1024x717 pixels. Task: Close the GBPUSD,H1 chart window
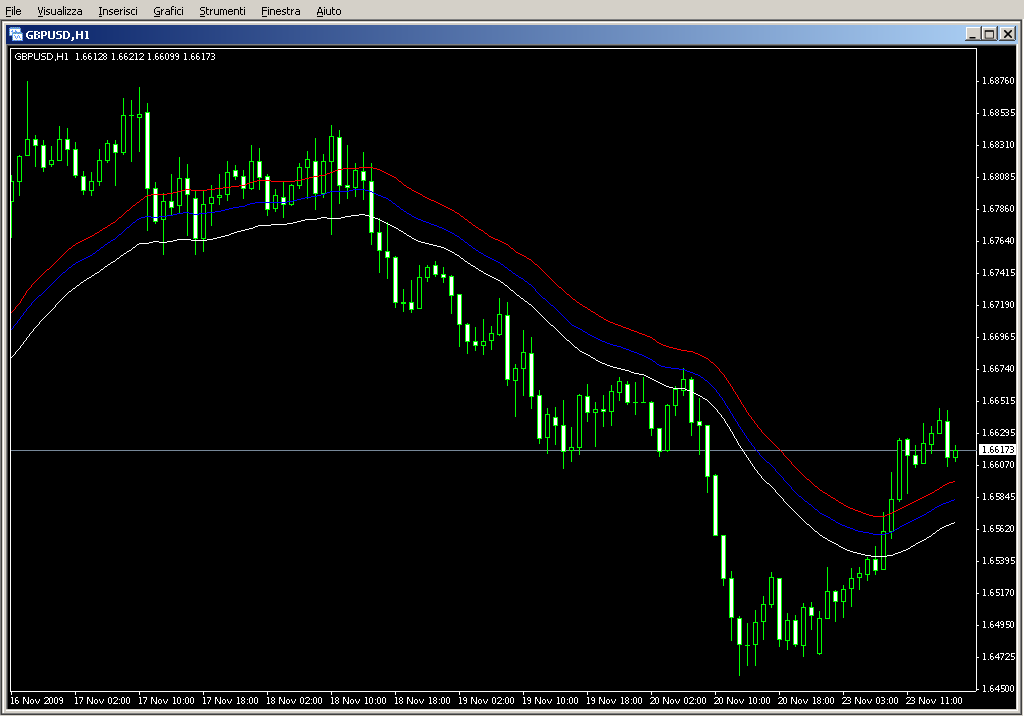tap(1008, 34)
